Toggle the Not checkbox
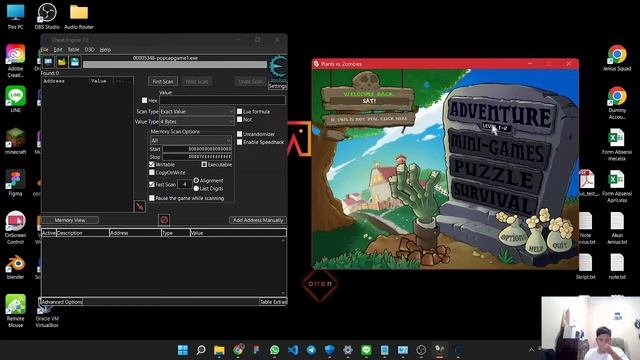The image size is (640, 360). [240, 119]
